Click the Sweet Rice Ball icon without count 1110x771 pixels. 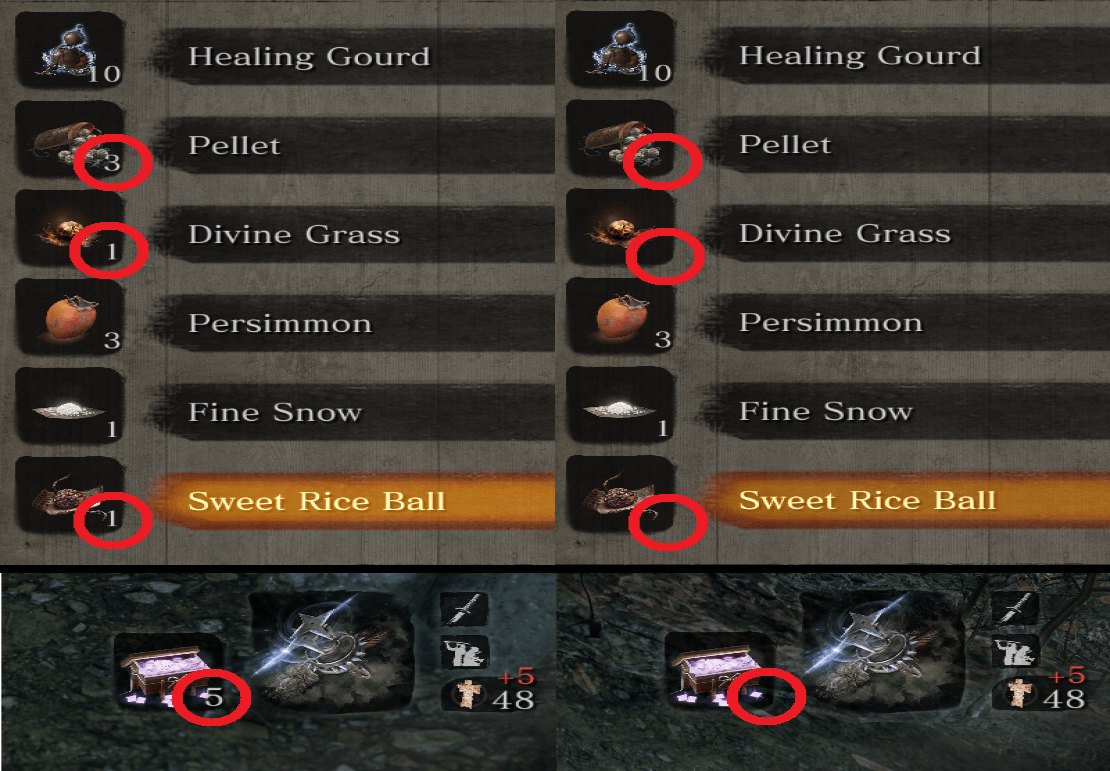point(620,494)
